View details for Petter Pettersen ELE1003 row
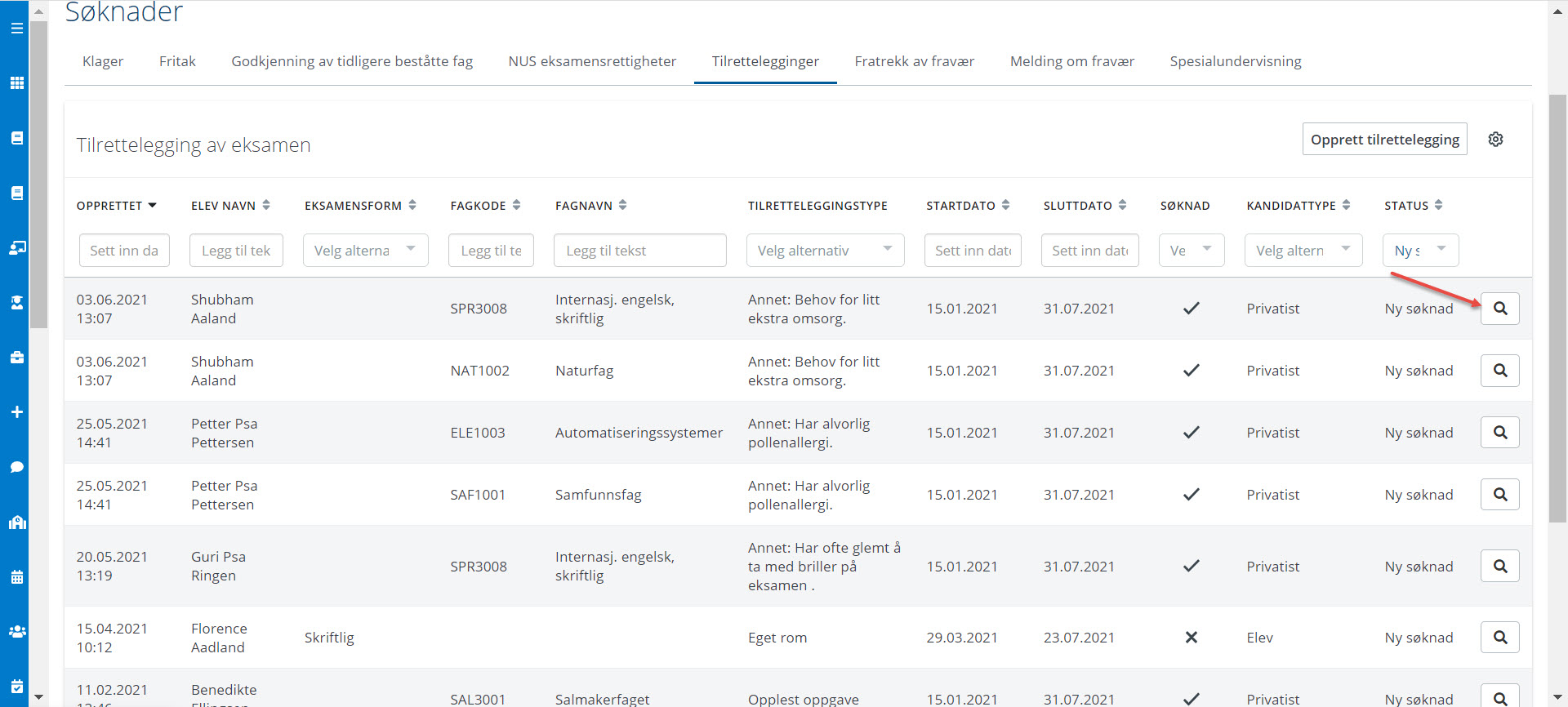Screen dimensions: 1568x707 [x=1500, y=433]
